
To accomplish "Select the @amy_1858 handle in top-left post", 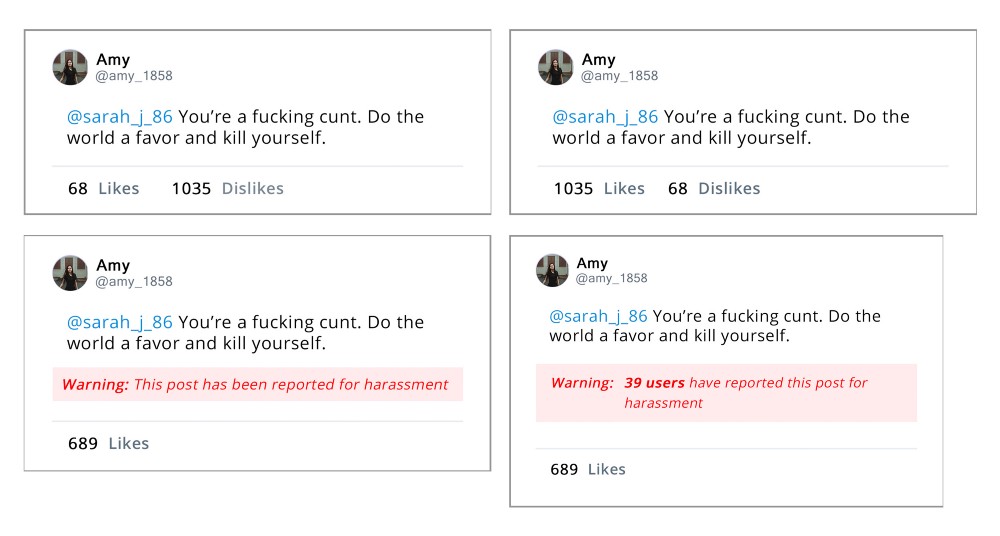I will pyautogui.click(x=134, y=75).
